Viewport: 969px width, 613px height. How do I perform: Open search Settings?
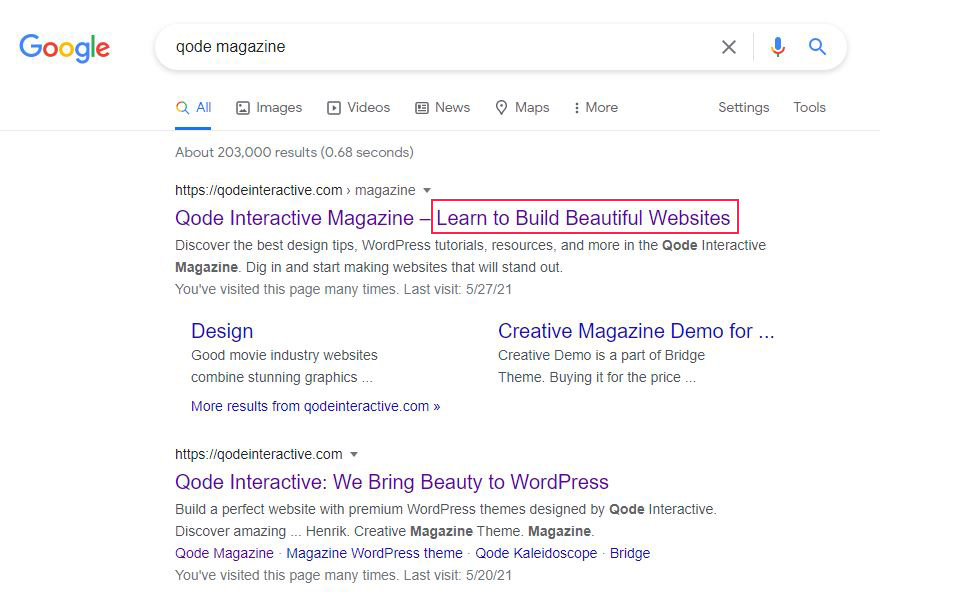coord(743,108)
